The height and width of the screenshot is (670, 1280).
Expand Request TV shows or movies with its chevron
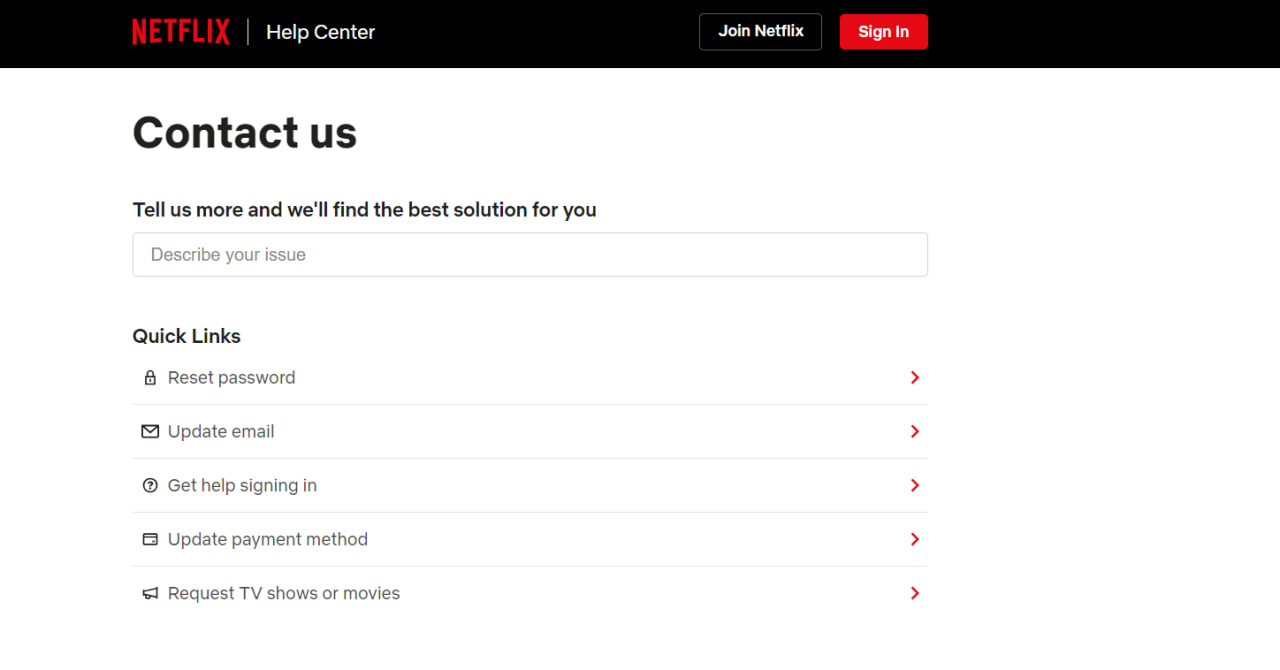[x=913, y=593]
